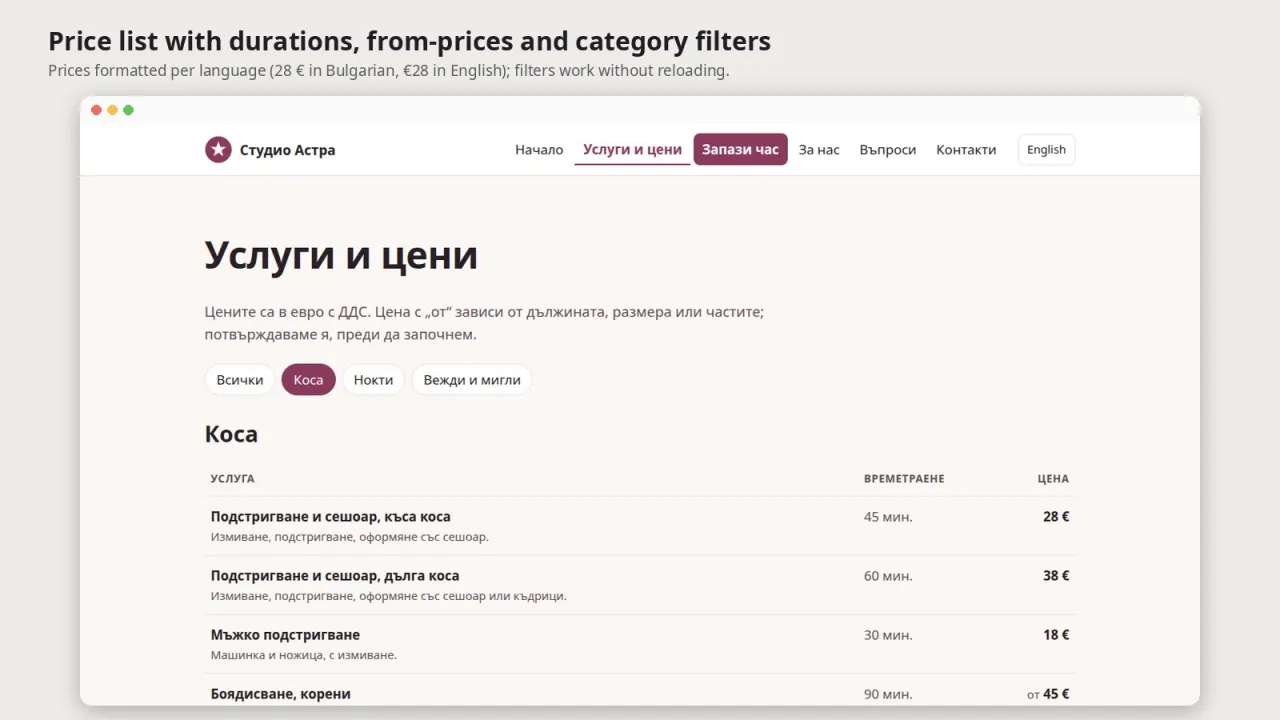
Task: Click the intro paragraph about цените в евро
Action: (x=484, y=323)
